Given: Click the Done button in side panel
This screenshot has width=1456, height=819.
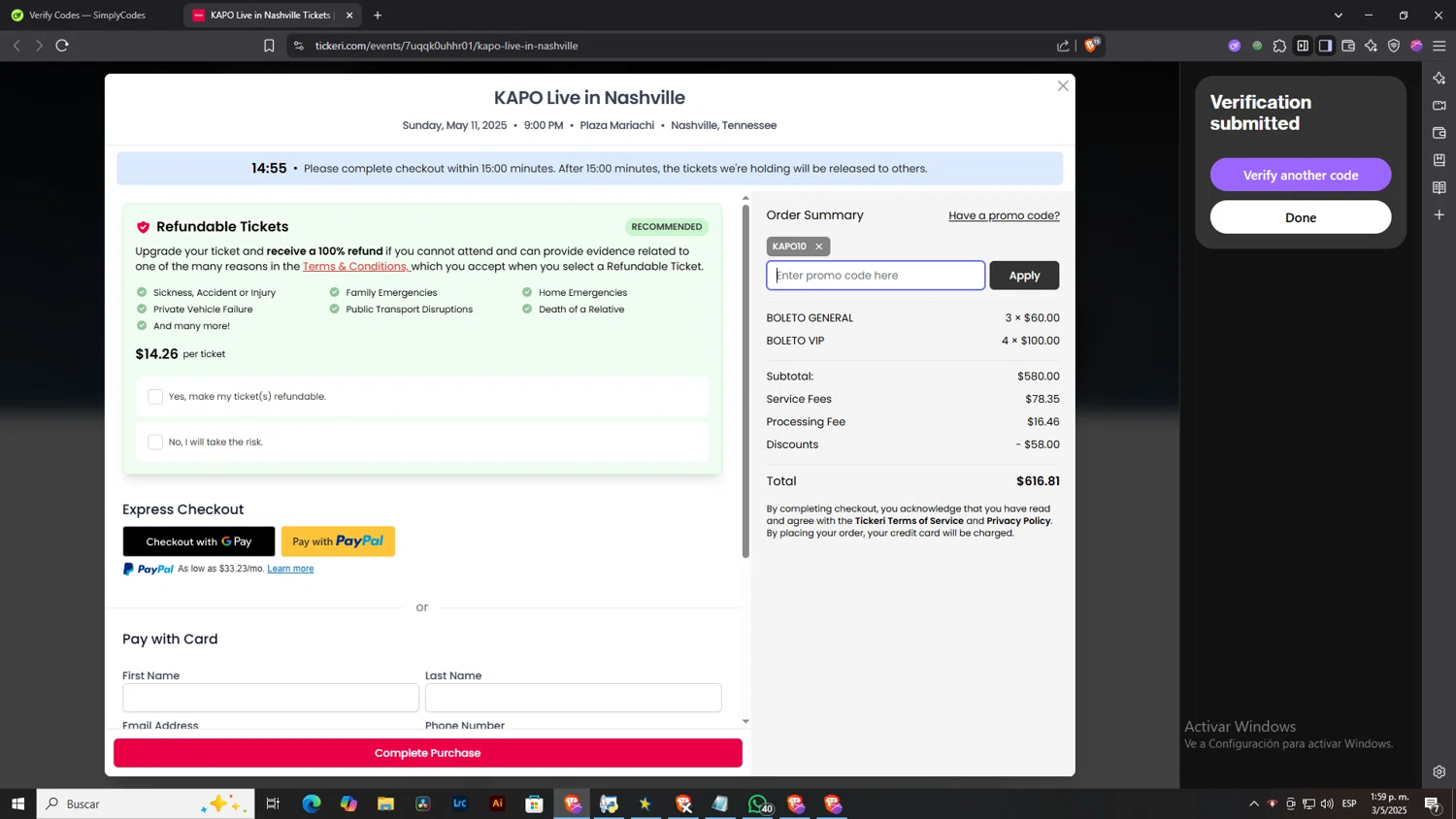Looking at the screenshot, I should click(x=1301, y=217).
